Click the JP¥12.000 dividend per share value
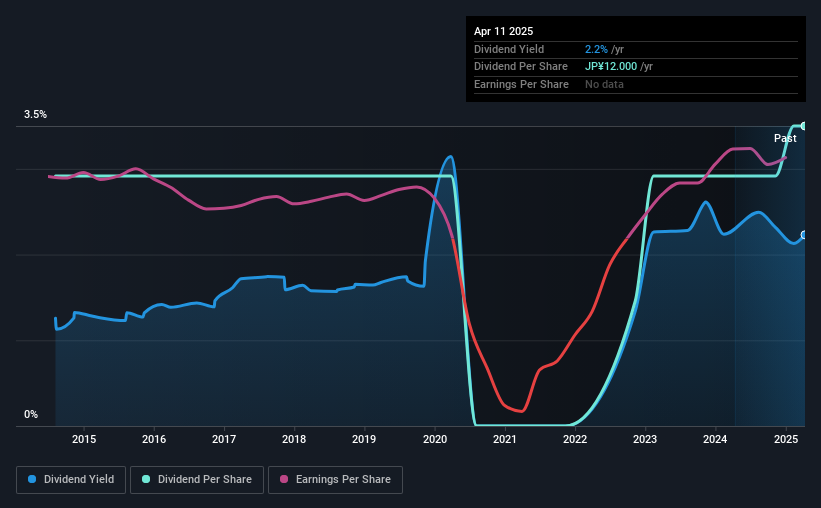The height and width of the screenshot is (508, 821). pos(611,67)
